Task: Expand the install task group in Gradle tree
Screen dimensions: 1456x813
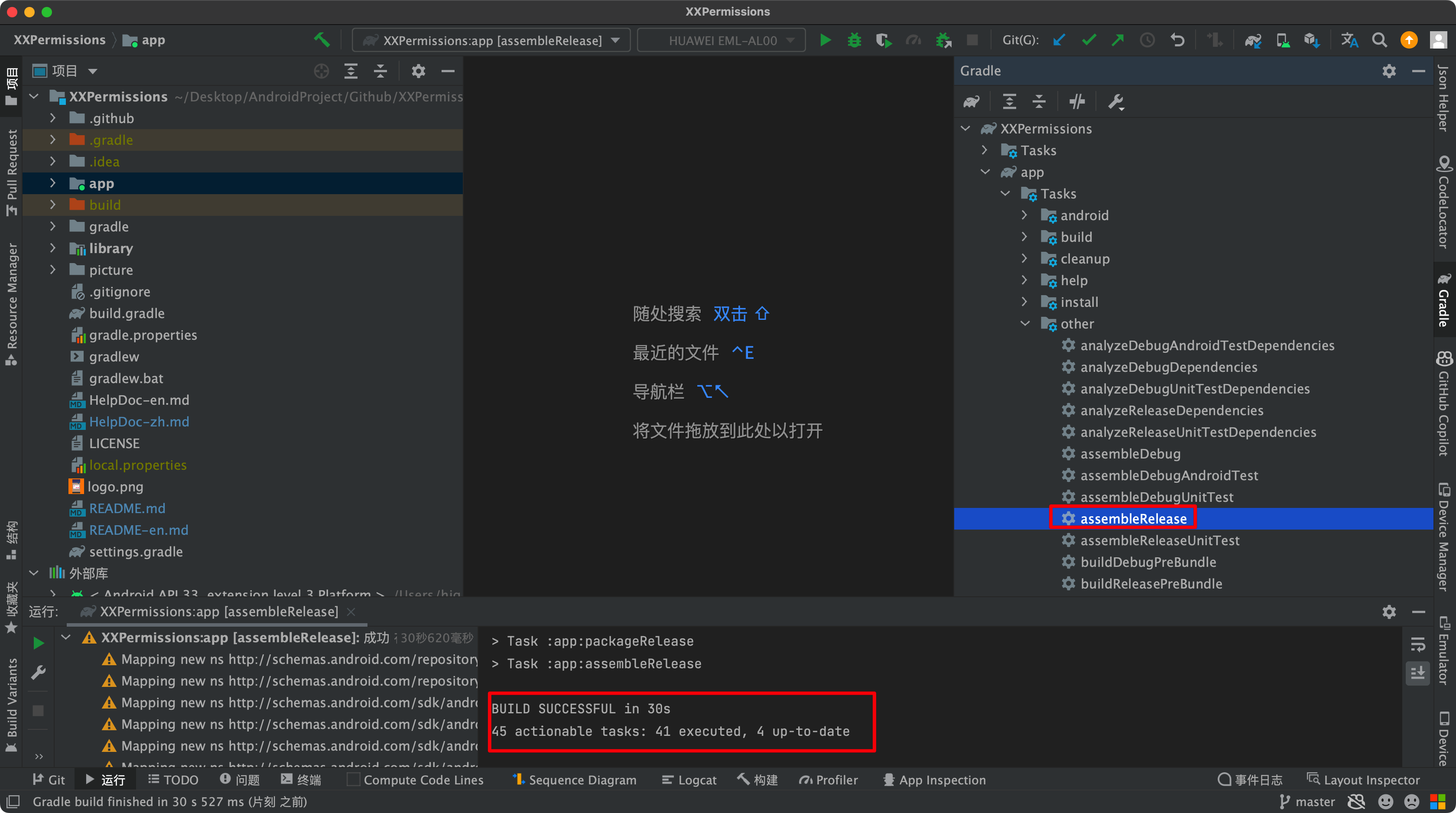Action: coord(1025,302)
